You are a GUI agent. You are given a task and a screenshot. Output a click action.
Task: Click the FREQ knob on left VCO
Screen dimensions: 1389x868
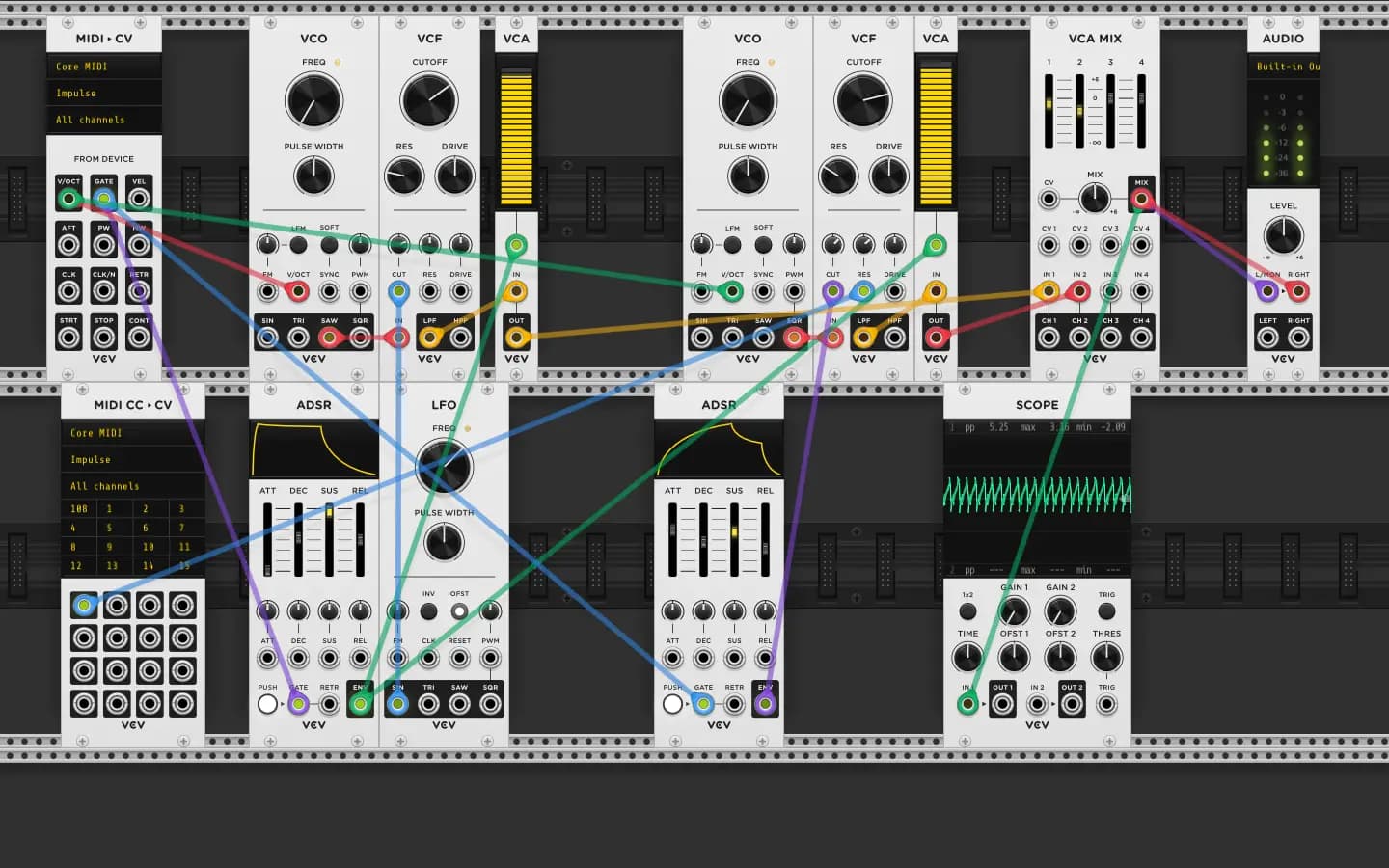313,100
